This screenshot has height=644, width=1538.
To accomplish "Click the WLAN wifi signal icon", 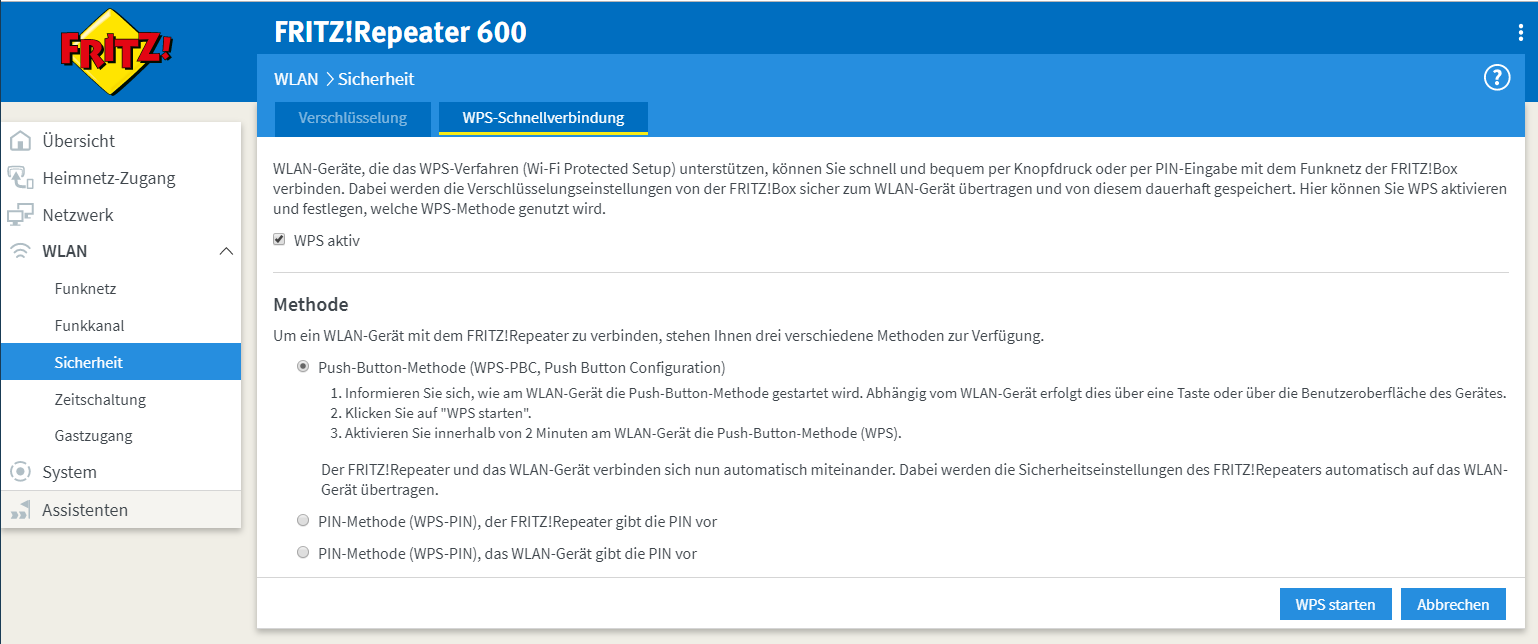I will pyautogui.click(x=20, y=251).
